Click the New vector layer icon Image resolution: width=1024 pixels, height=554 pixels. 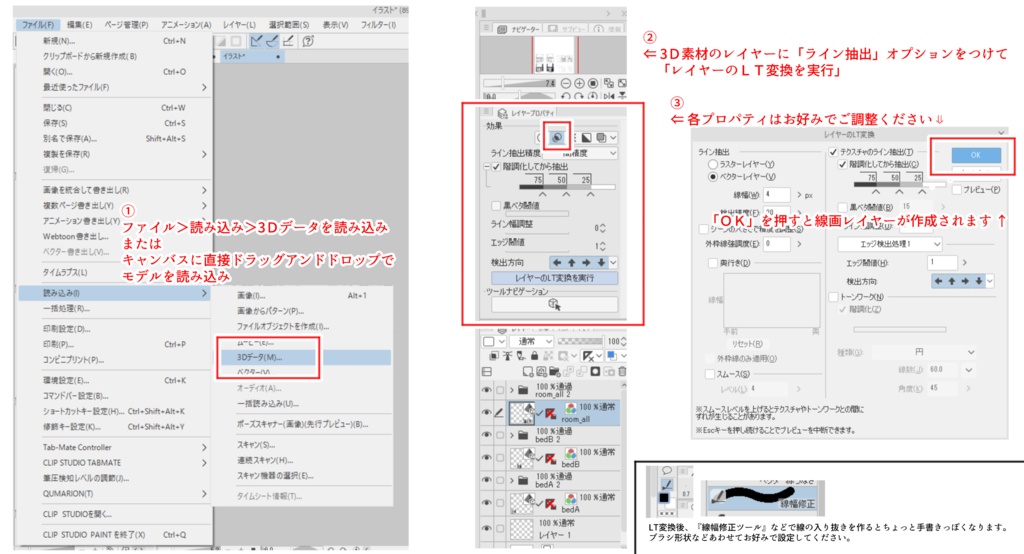(x=541, y=372)
